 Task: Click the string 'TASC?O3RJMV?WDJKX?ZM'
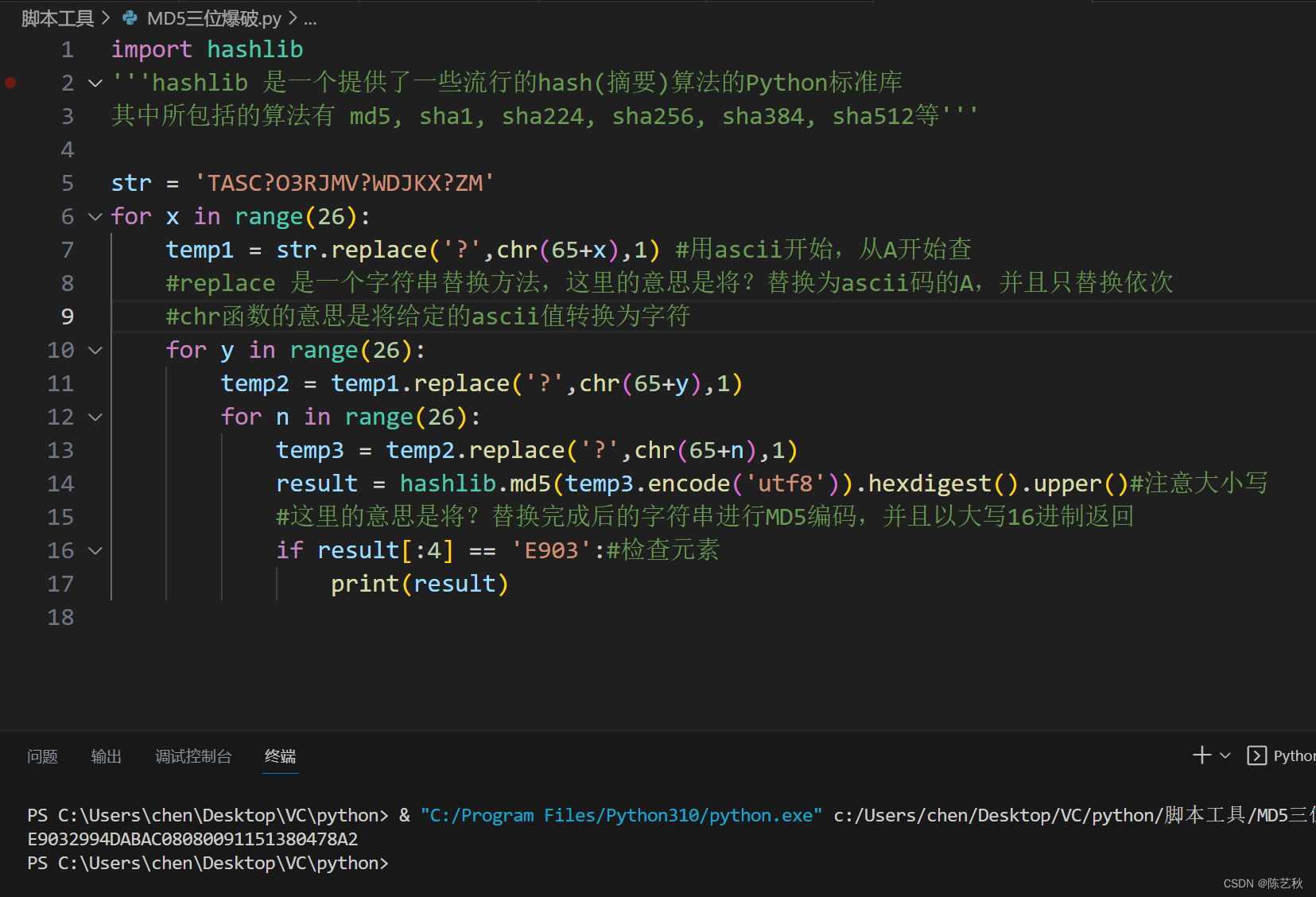(x=344, y=183)
